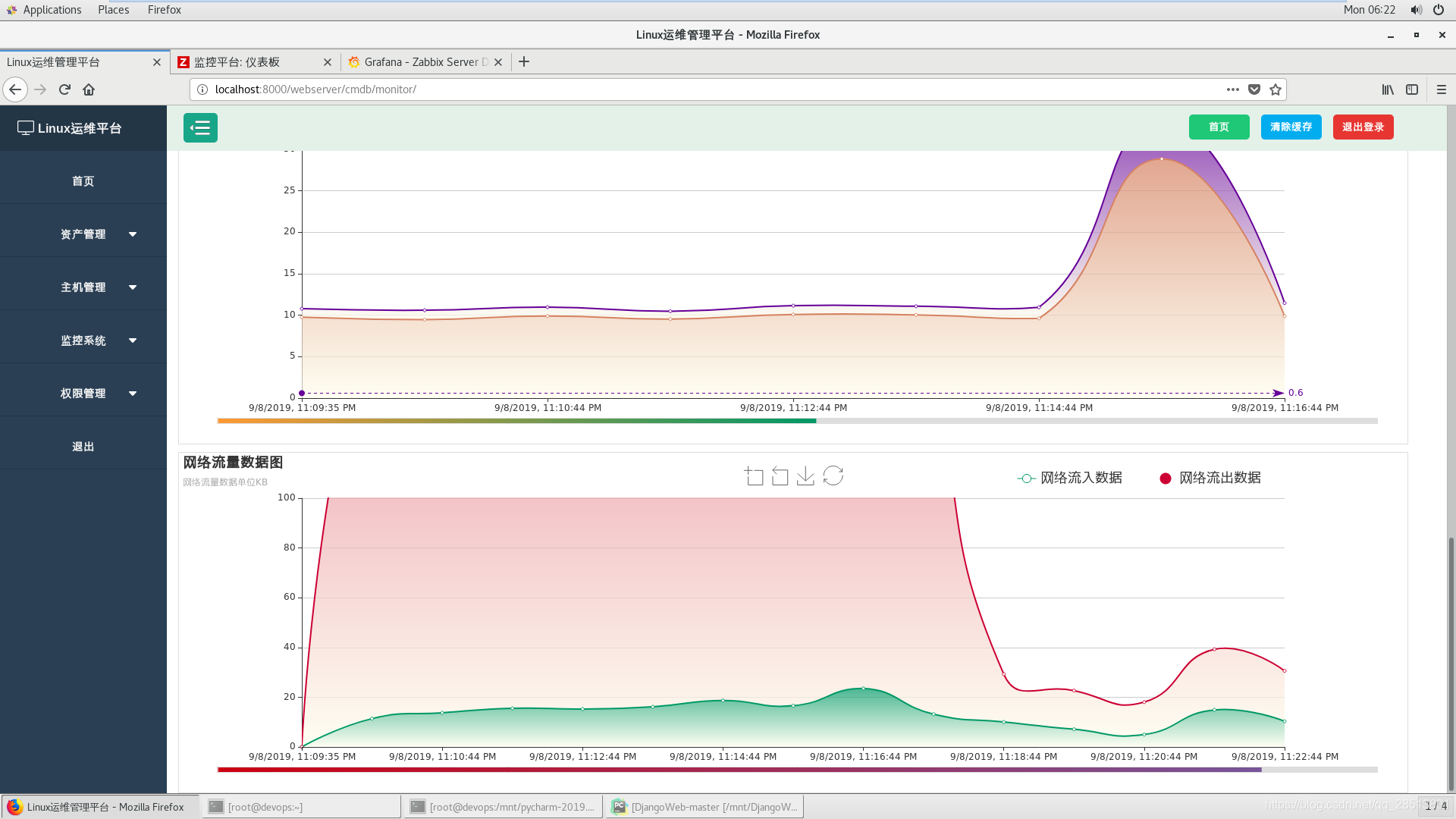Click the sidebar collapse hamburger button
Image resolution: width=1456 pixels, height=819 pixels.
(200, 127)
